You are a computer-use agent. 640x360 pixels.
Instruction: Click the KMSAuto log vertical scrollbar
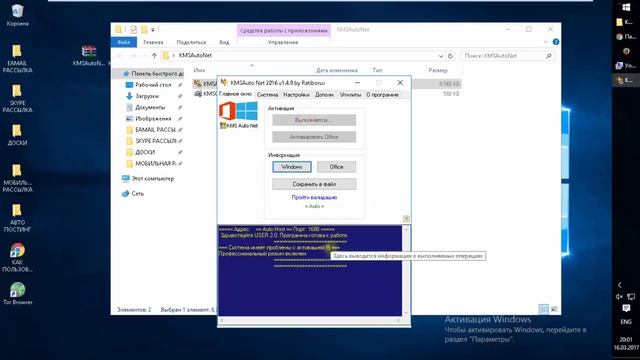click(x=406, y=271)
